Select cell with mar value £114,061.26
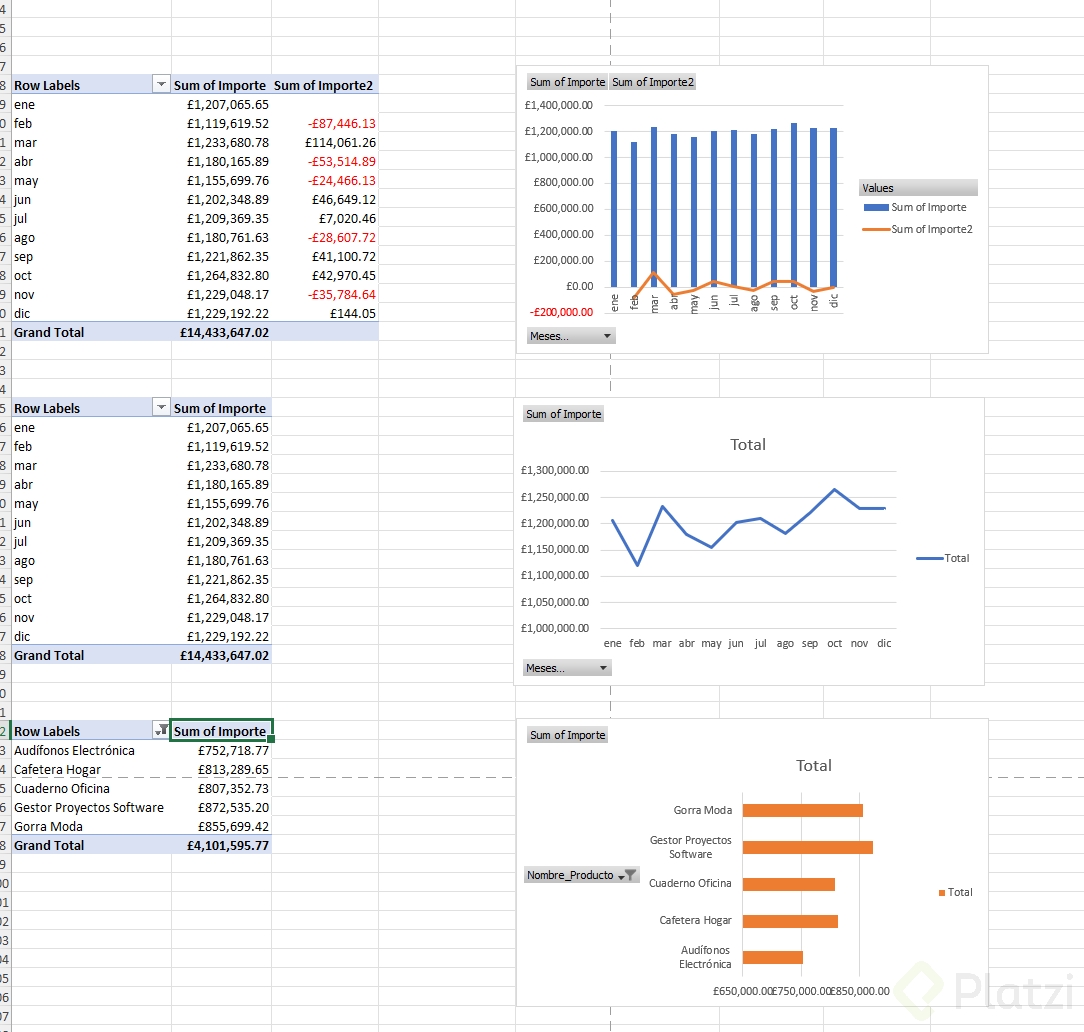The width and height of the screenshot is (1084, 1032). 325,142
